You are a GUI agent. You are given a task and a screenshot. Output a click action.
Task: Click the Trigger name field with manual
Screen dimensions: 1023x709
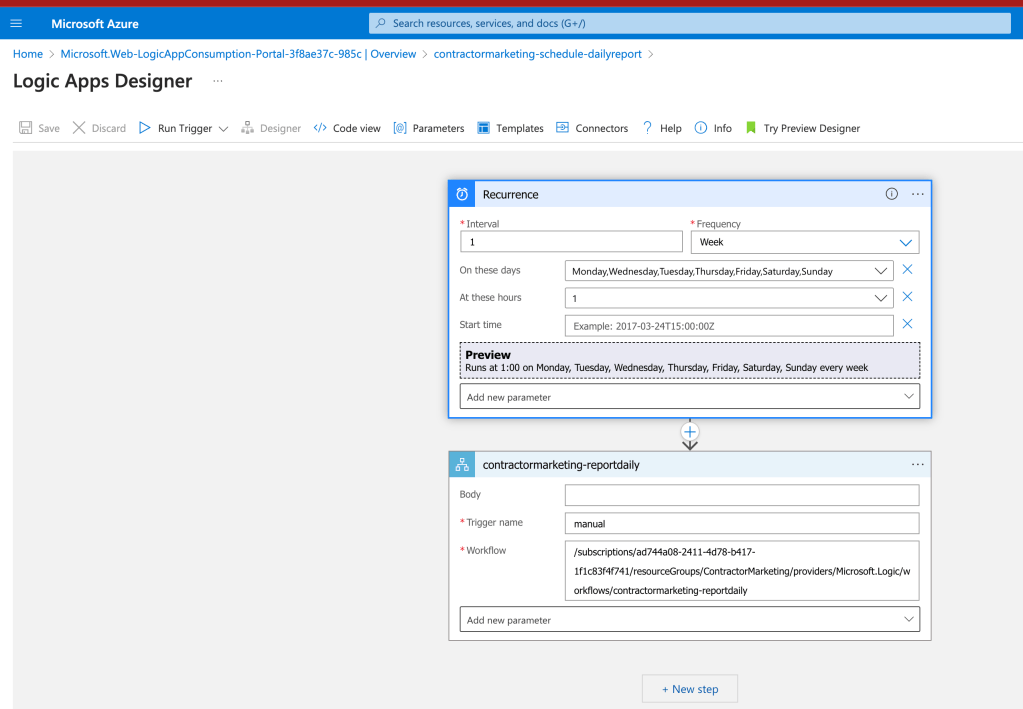(742, 523)
